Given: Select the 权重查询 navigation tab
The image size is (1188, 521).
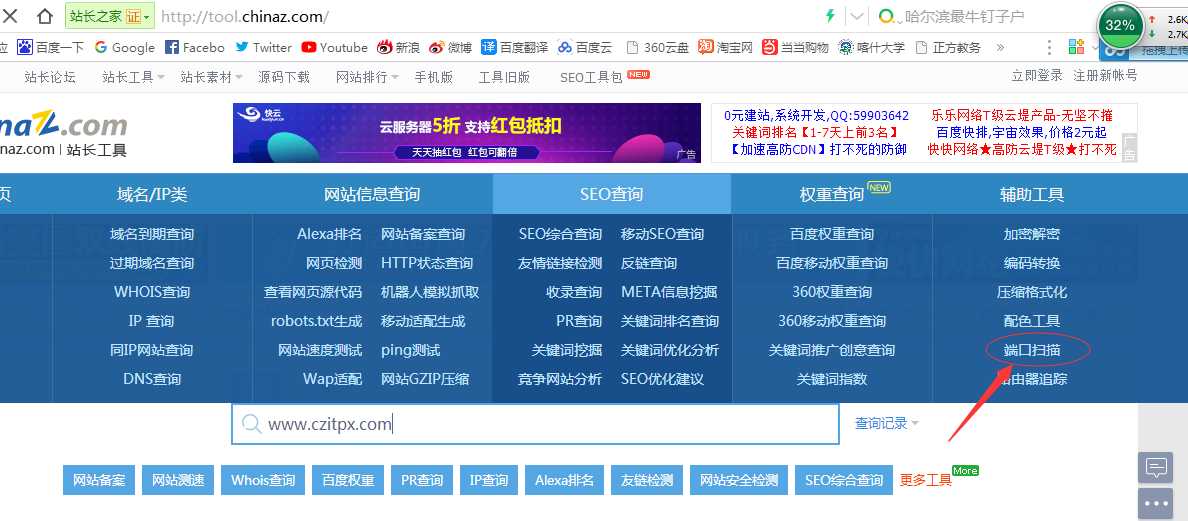Looking at the screenshot, I should coord(832,194).
